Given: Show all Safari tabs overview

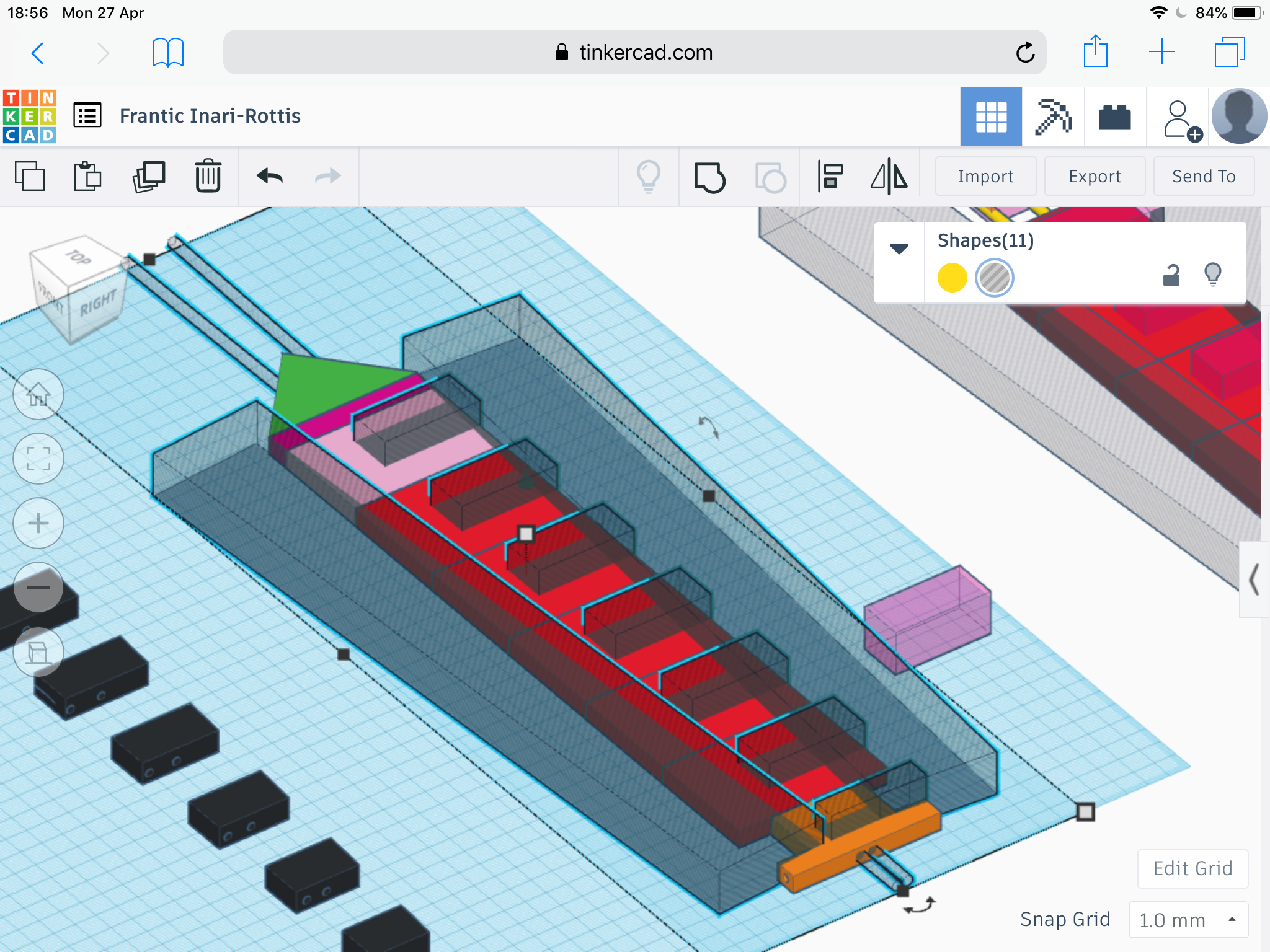Looking at the screenshot, I should (x=1230, y=51).
